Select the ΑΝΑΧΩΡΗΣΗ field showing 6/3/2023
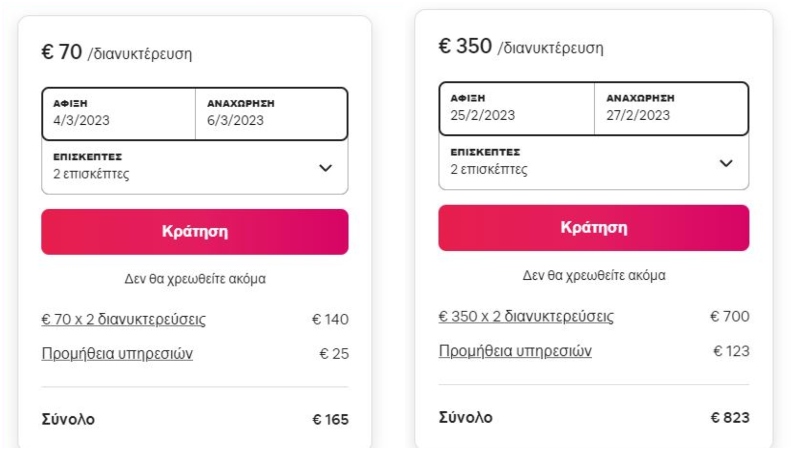The height and width of the screenshot is (450, 810). pos(270,112)
